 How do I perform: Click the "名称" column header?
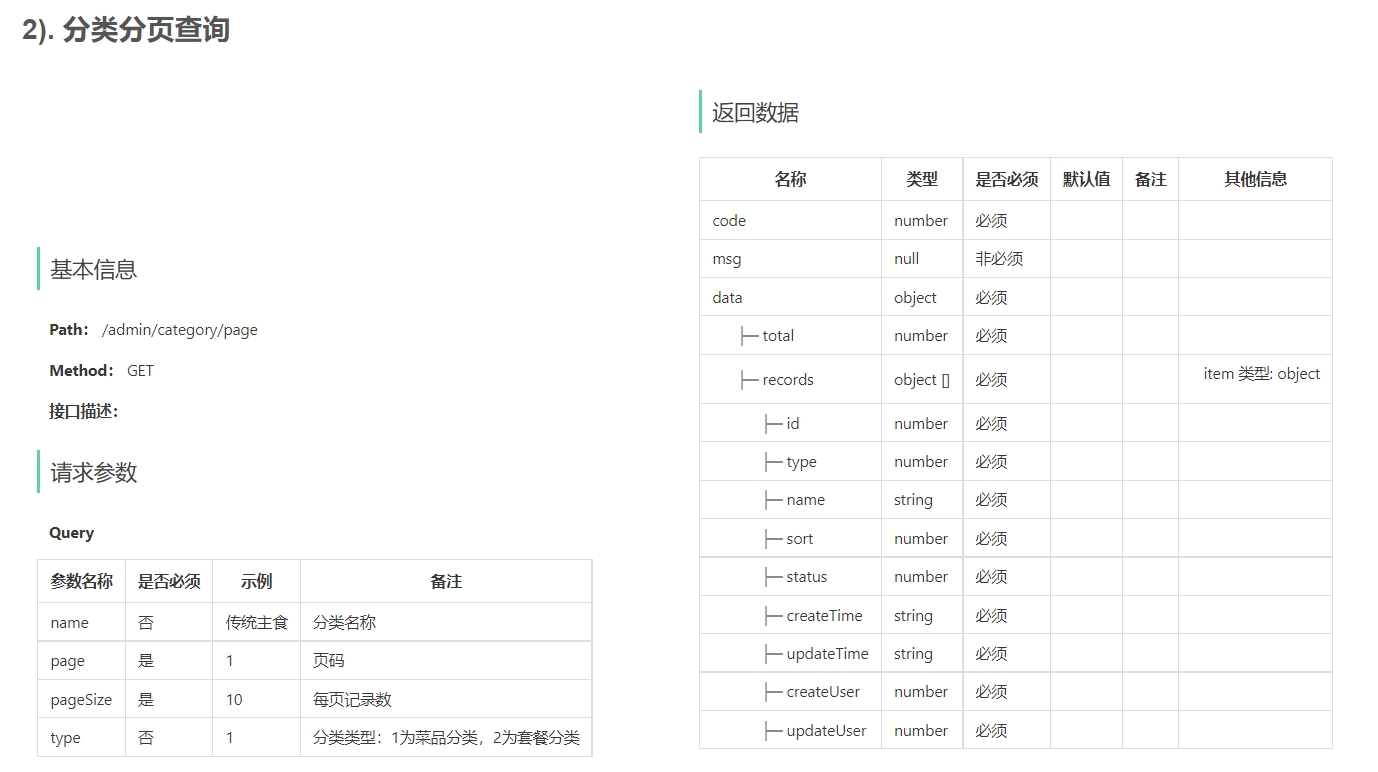[x=790, y=179]
